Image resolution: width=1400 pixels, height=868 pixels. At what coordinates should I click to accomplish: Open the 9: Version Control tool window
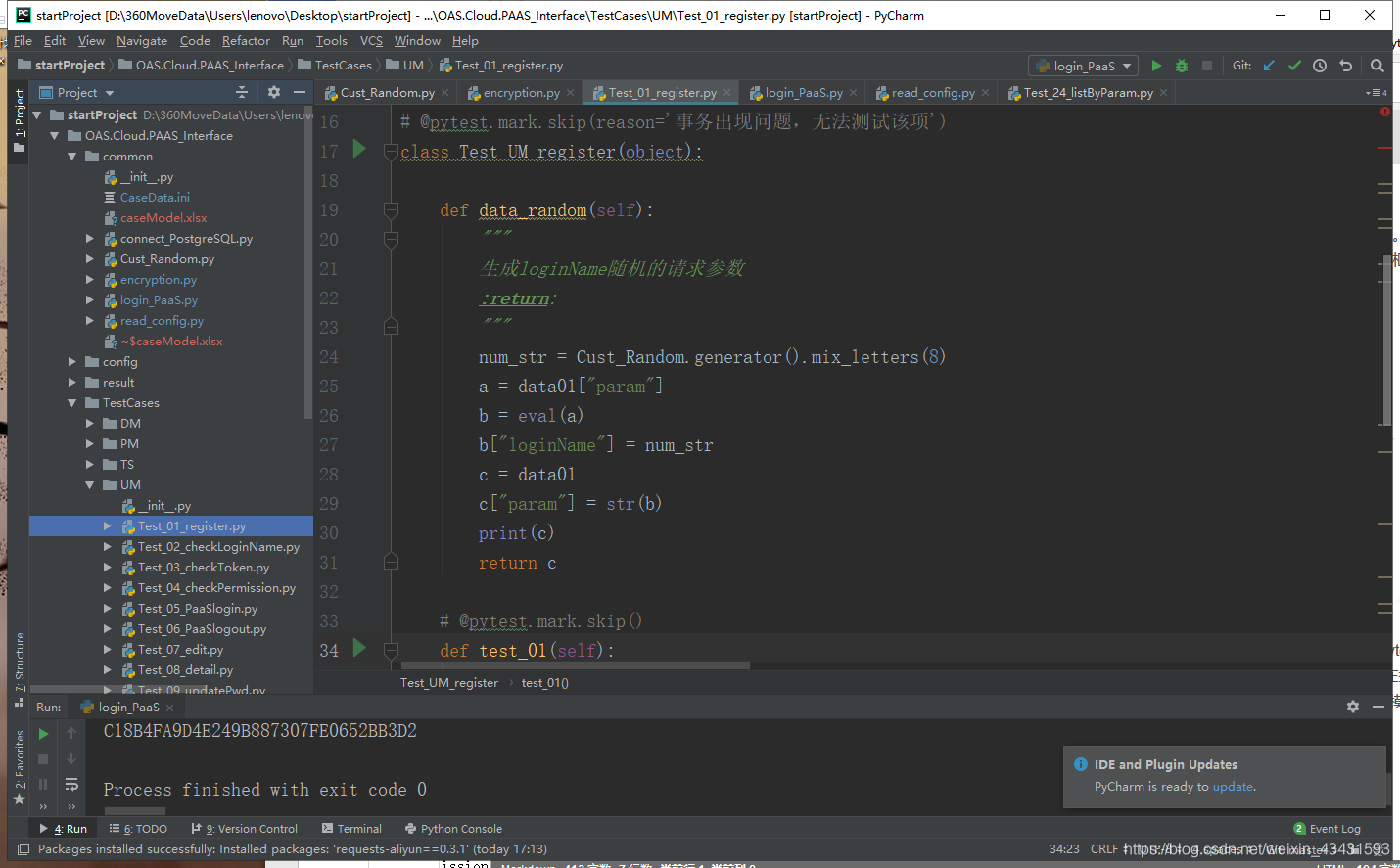(245, 829)
